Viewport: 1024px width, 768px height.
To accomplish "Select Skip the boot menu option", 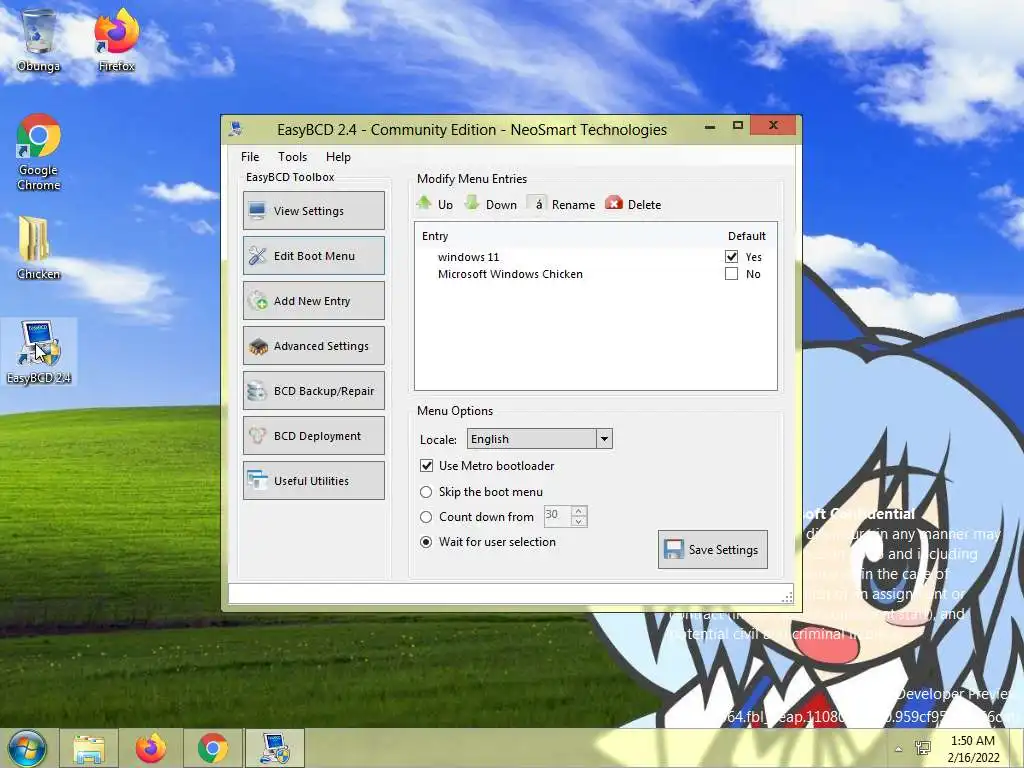I will [426, 492].
